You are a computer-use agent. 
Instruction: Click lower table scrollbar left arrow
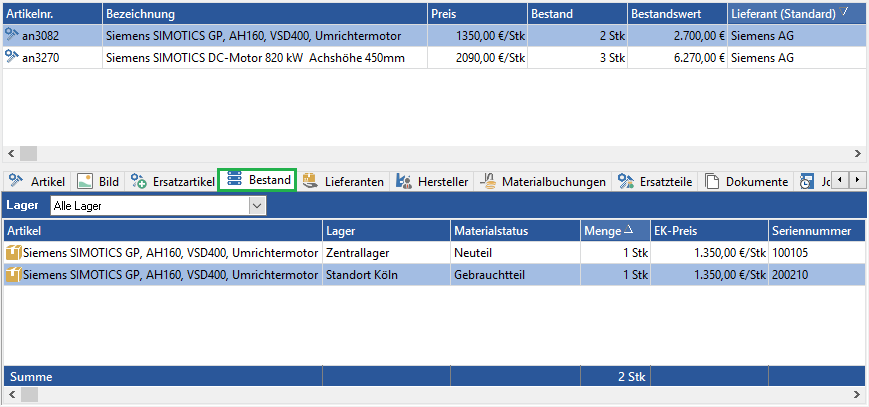[11, 395]
